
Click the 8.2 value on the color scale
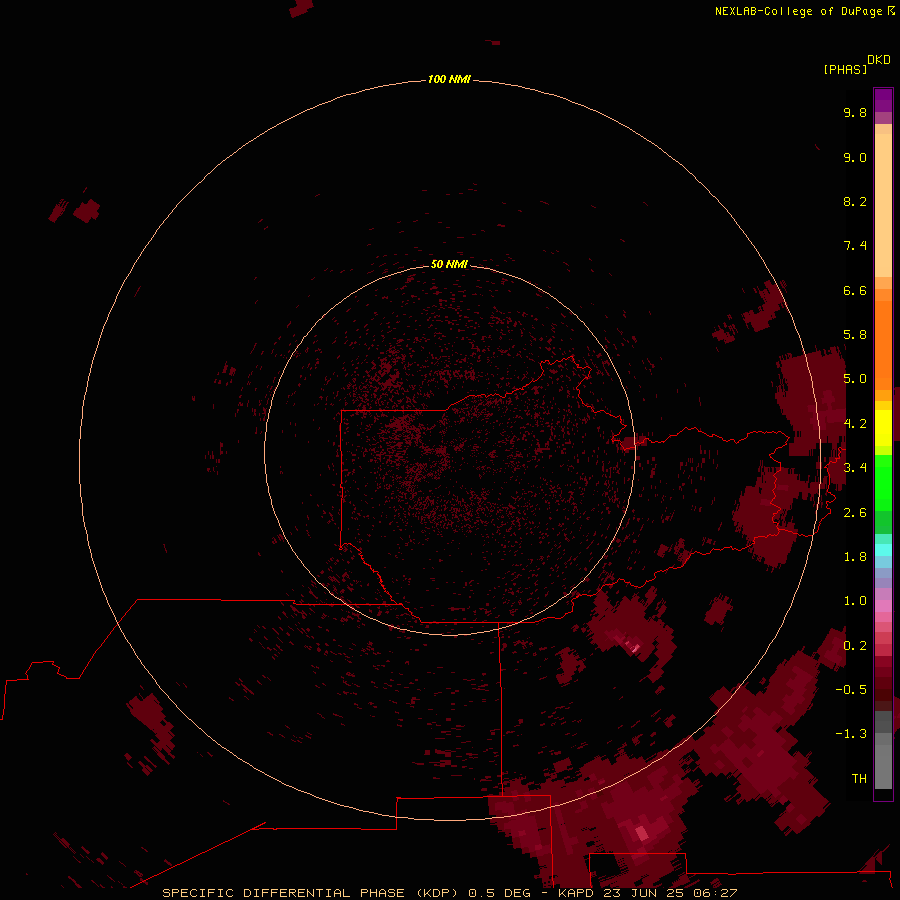pyautogui.click(x=855, y=201)
